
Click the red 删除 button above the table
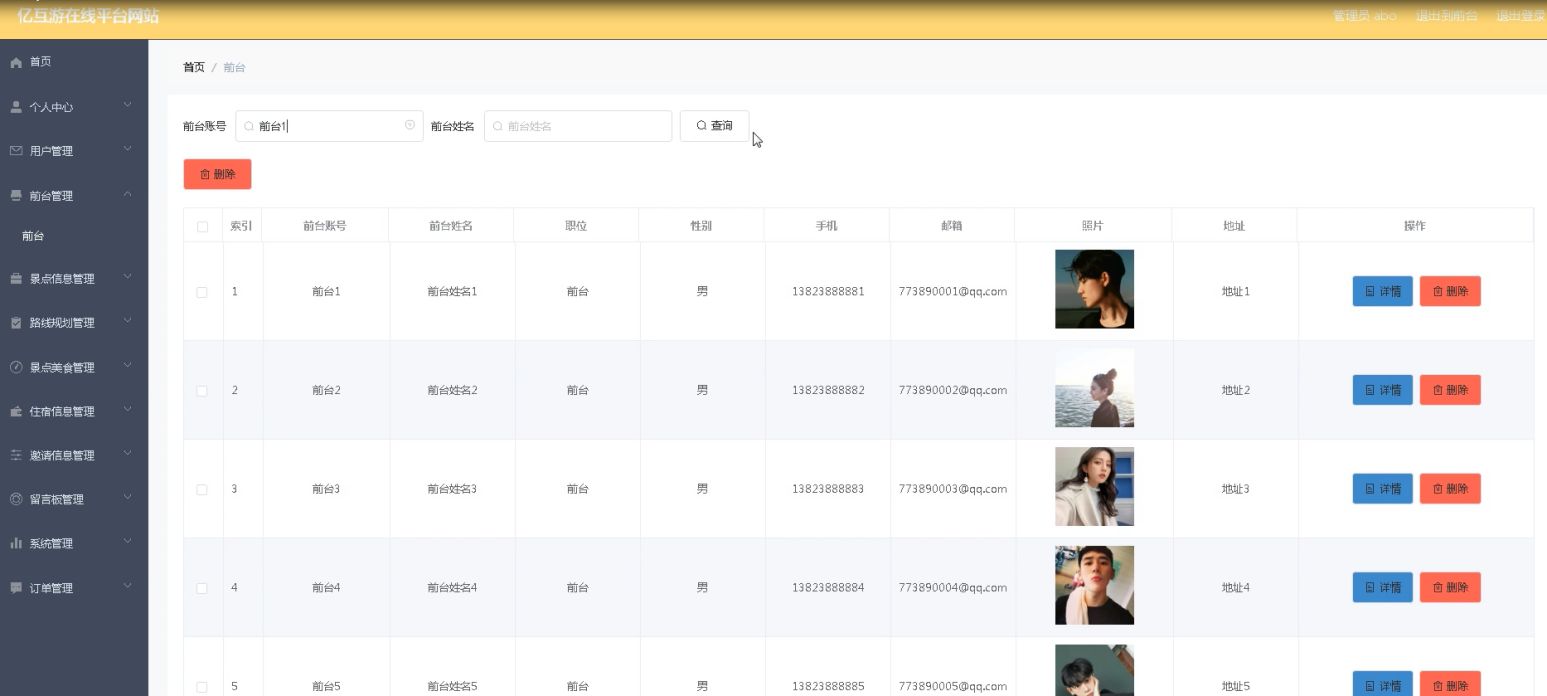(x=217, y=174)
